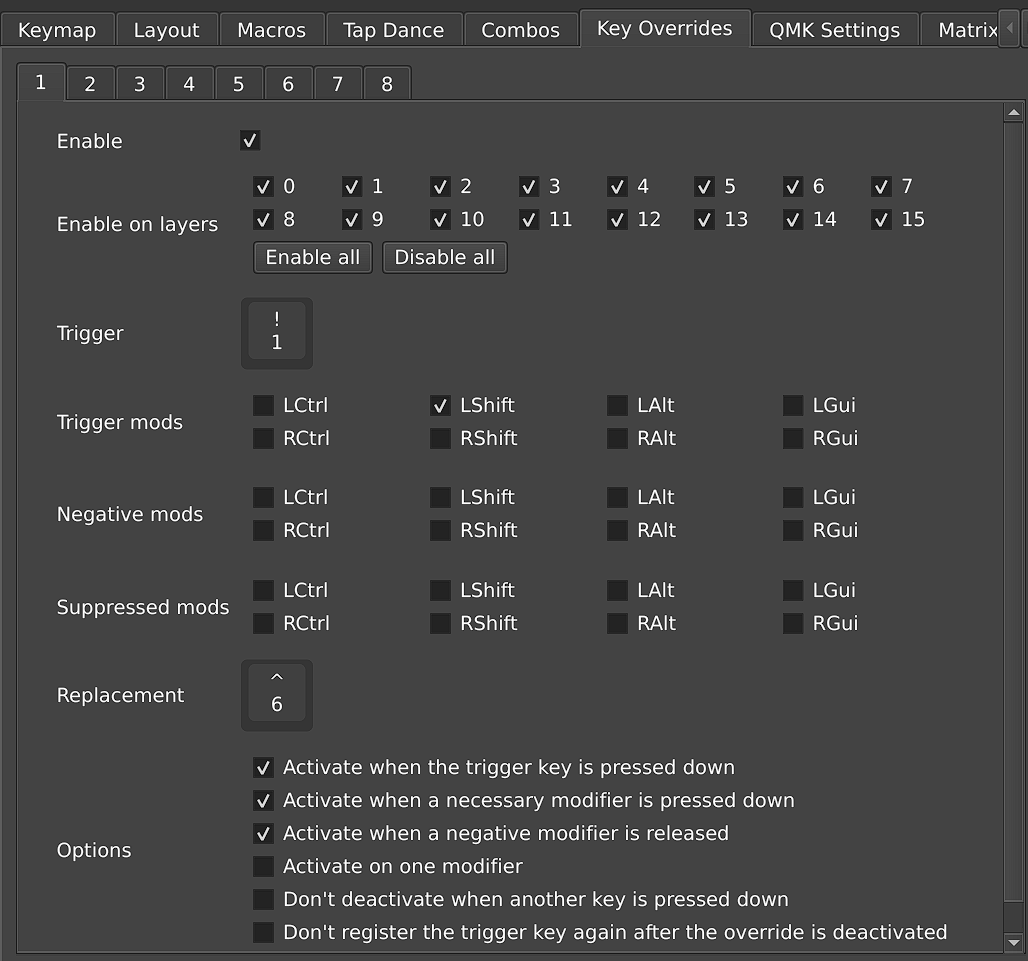Select key override entry 4
This screenshot has width=1028, height=961.
pos(189,84)
